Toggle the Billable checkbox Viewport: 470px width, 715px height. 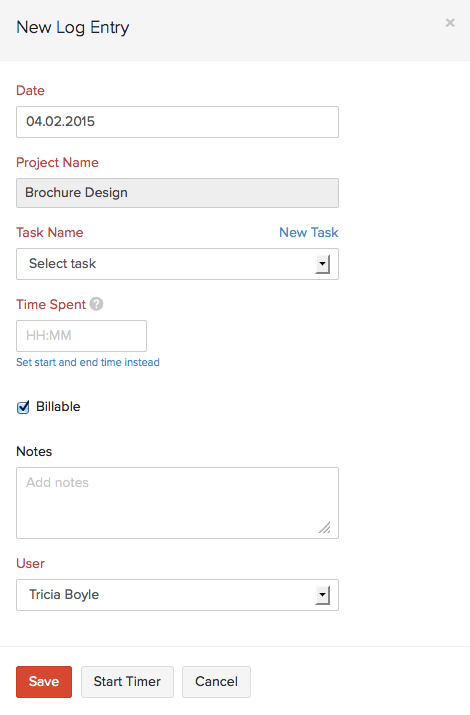23,407
